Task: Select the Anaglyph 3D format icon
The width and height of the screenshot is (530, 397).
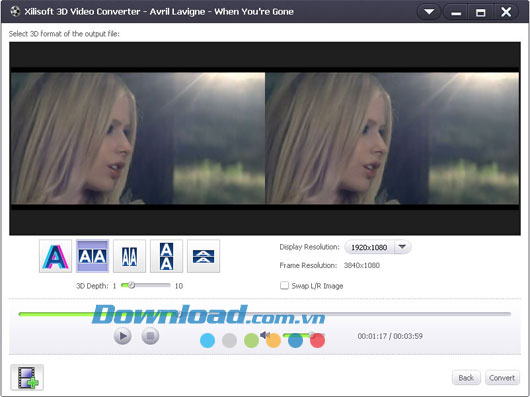Action: click(x=55, y=256)
